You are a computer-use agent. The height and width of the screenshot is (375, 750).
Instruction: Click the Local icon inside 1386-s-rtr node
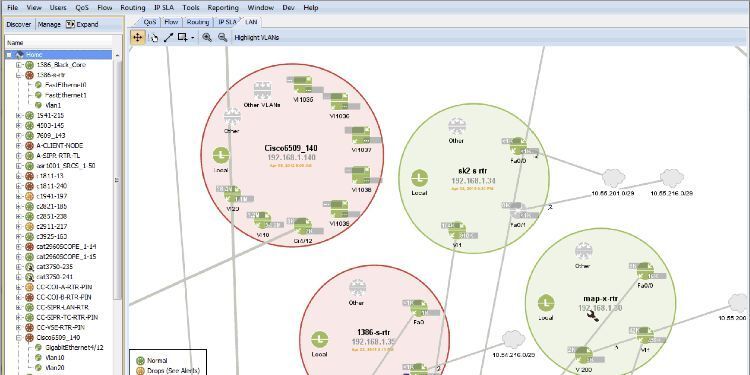pos(320,340)
